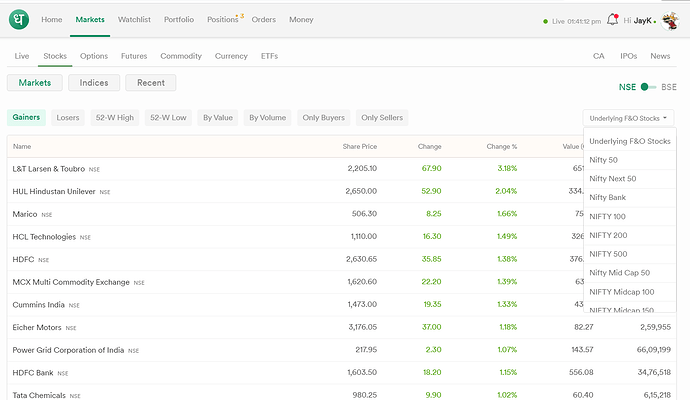This screenshot has height=400, width=690.
Task: Switch to the Stocks sub-tab
Action: pyautogui.click(x=55, y=56)
